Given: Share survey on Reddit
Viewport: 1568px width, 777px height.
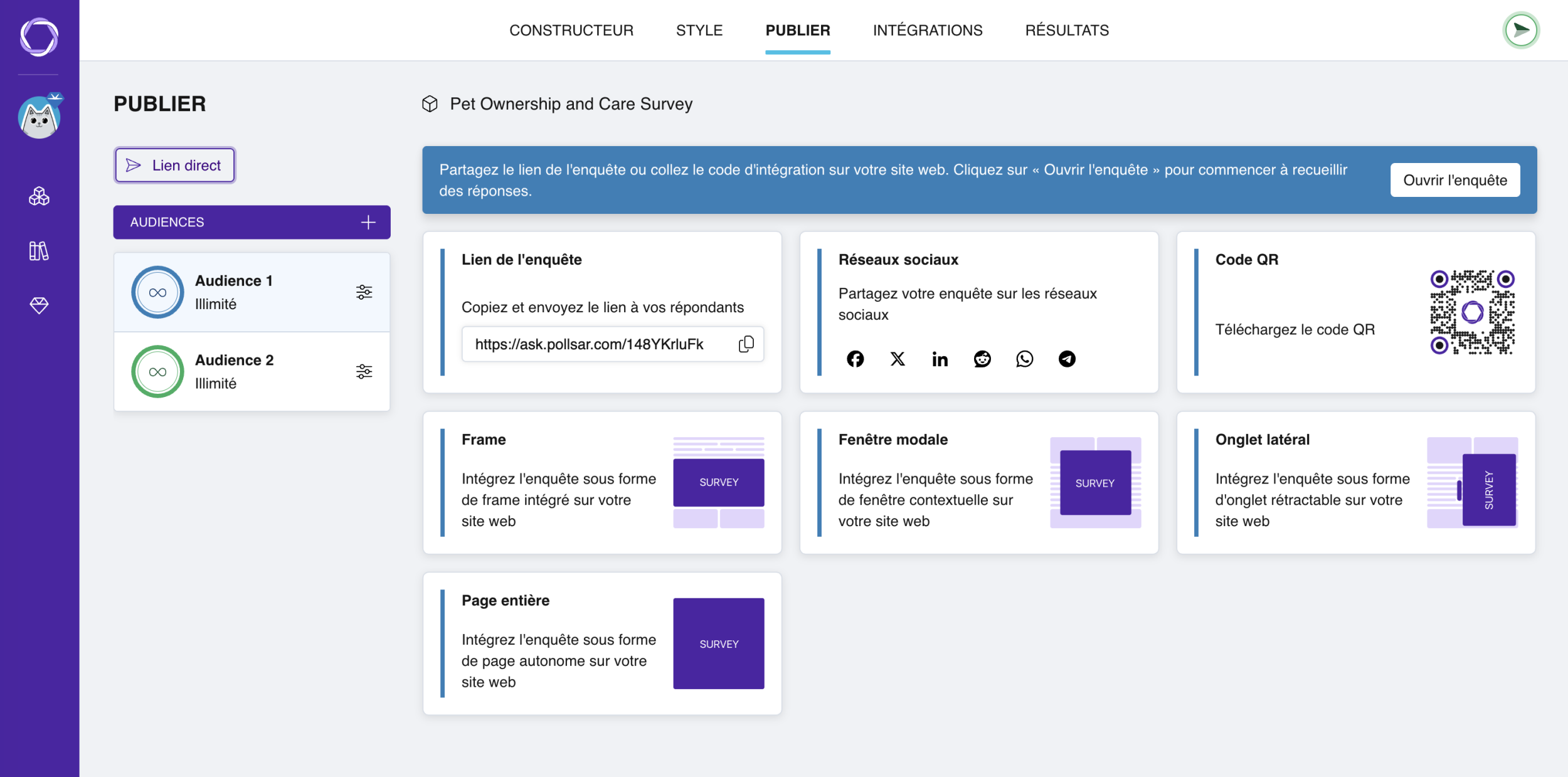Looking at the screenshot, I should pos(982,359).
